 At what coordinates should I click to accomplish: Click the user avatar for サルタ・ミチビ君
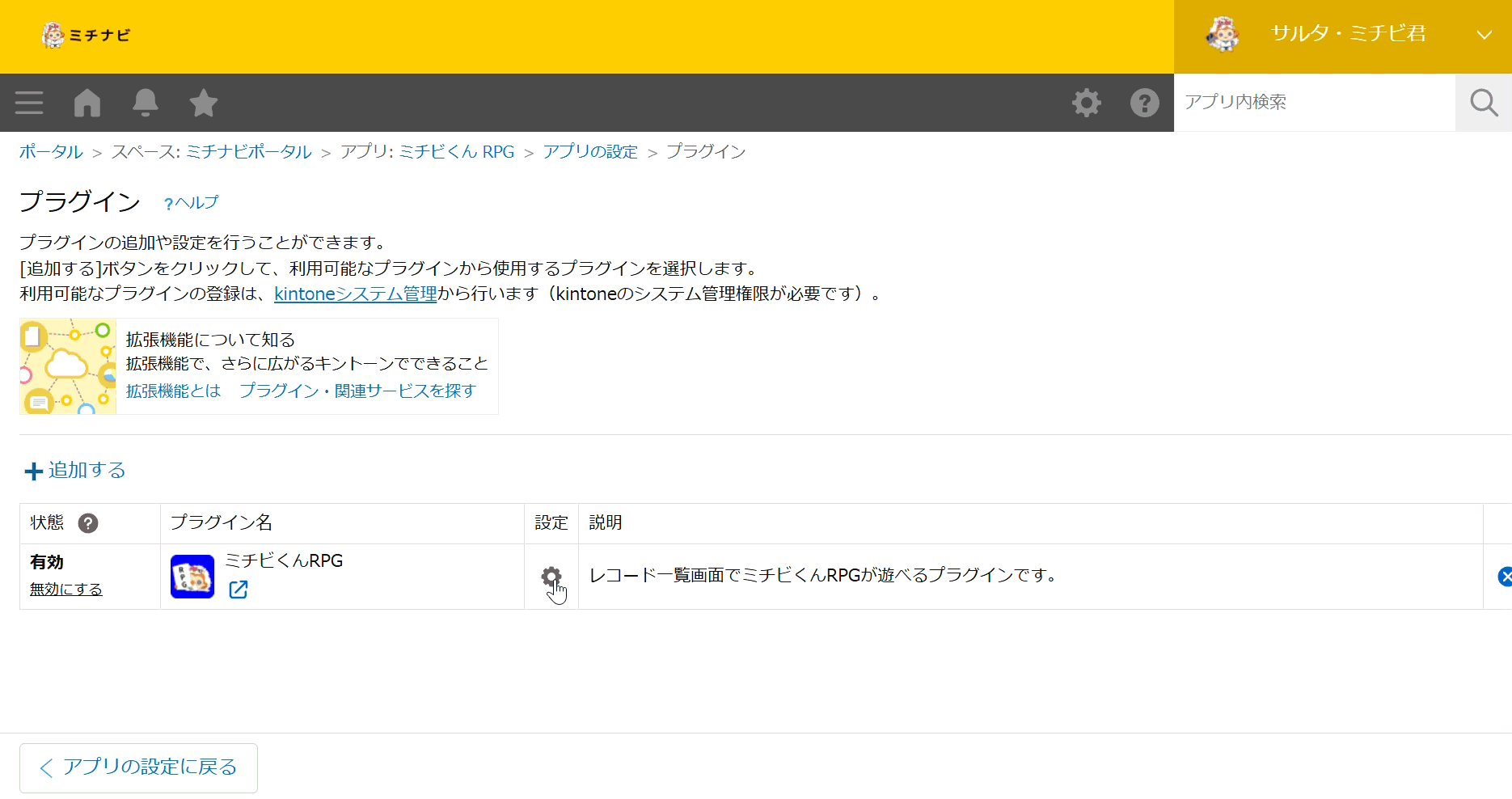tap(1223, 35)
